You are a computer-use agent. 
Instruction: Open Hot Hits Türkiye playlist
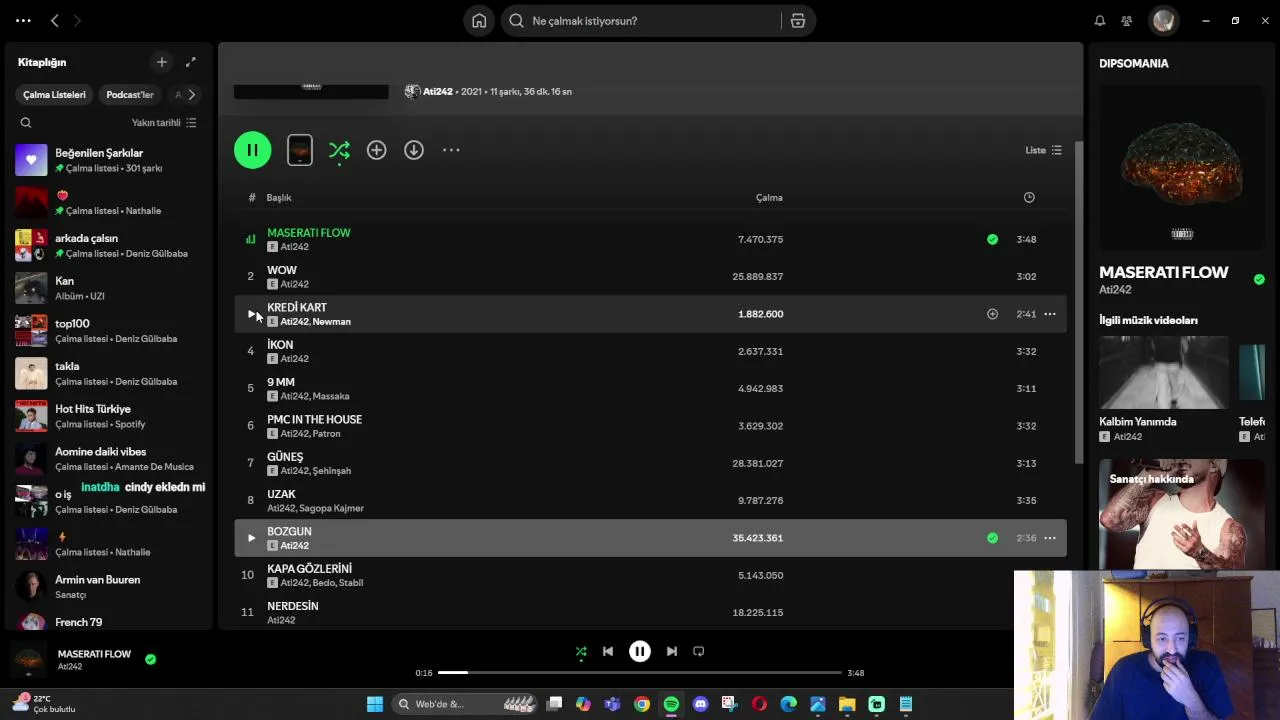pos(110,416)
